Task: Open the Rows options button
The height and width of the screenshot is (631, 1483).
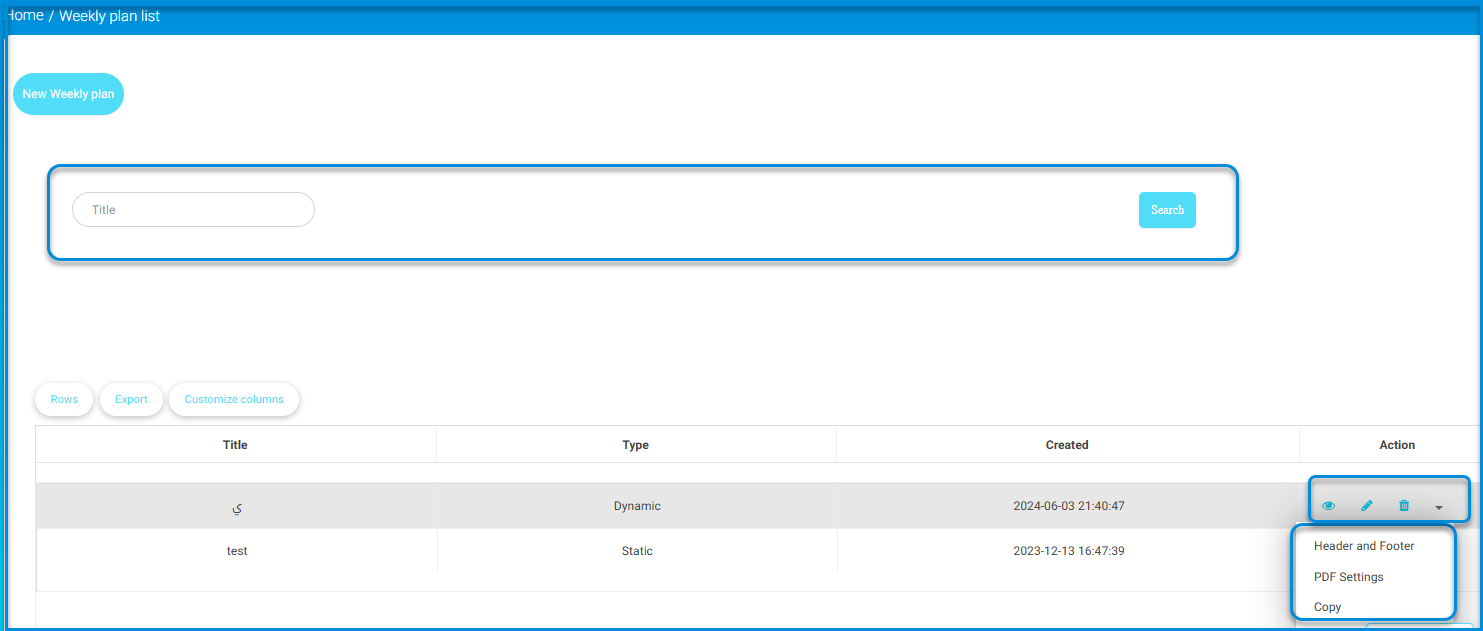Action: (x=64, y=399)
